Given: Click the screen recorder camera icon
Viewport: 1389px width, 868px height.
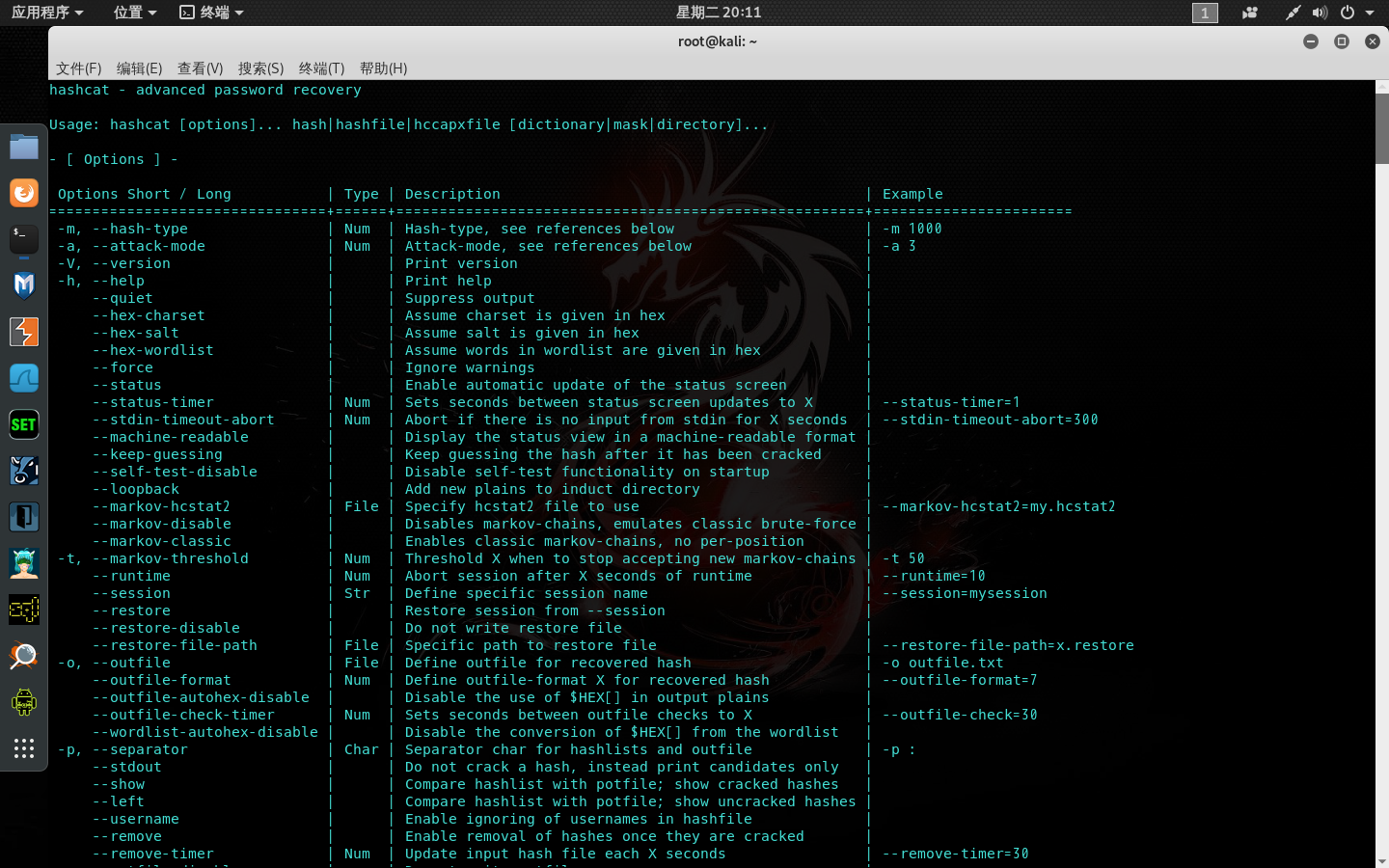Looking at the screenshot, I should coord(1250,13).
